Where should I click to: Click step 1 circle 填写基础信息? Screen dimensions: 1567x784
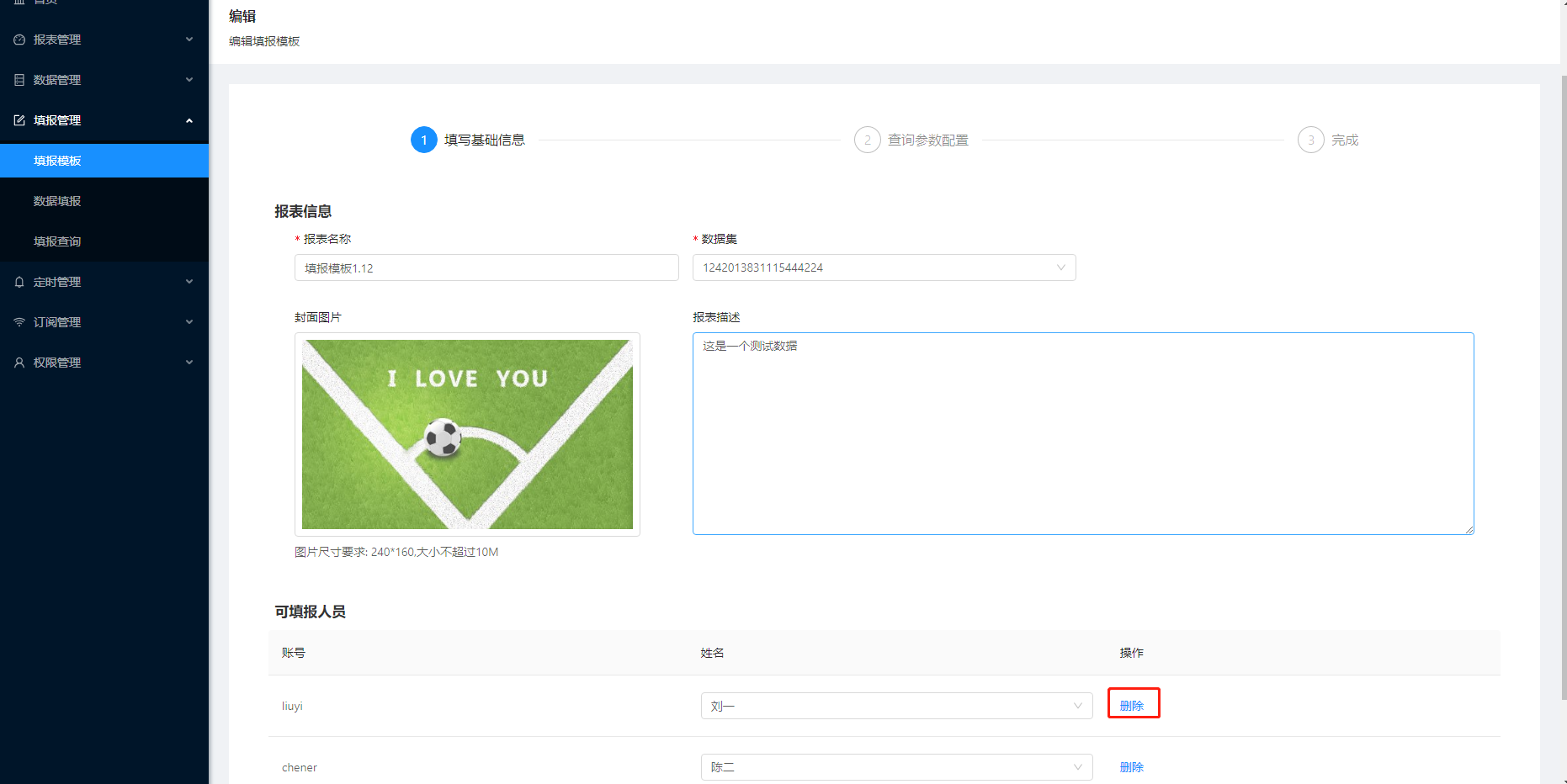click(x=424, y=140)
